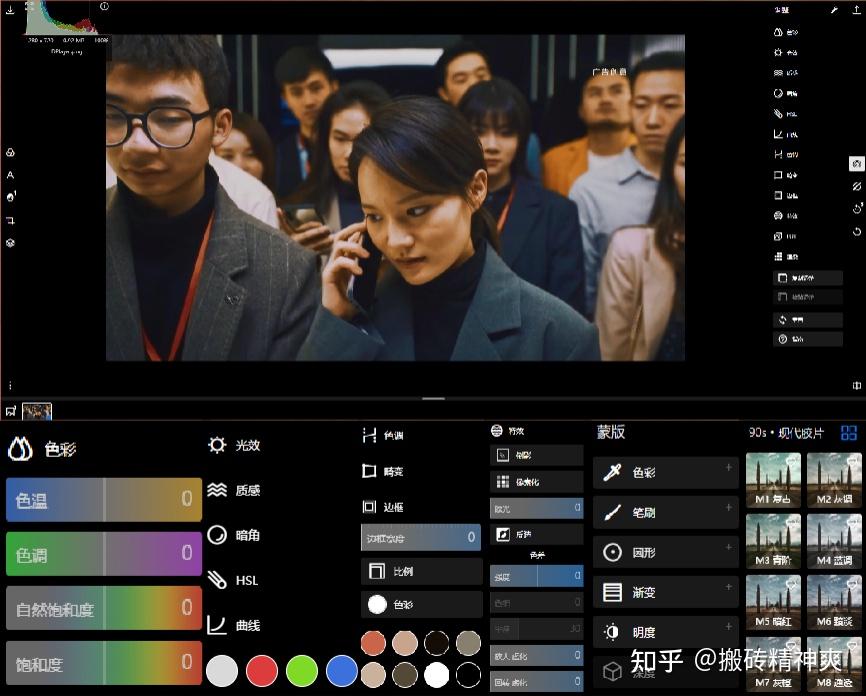
Task: Adjust the border width slider under 边框
Action: pos(421,537)
